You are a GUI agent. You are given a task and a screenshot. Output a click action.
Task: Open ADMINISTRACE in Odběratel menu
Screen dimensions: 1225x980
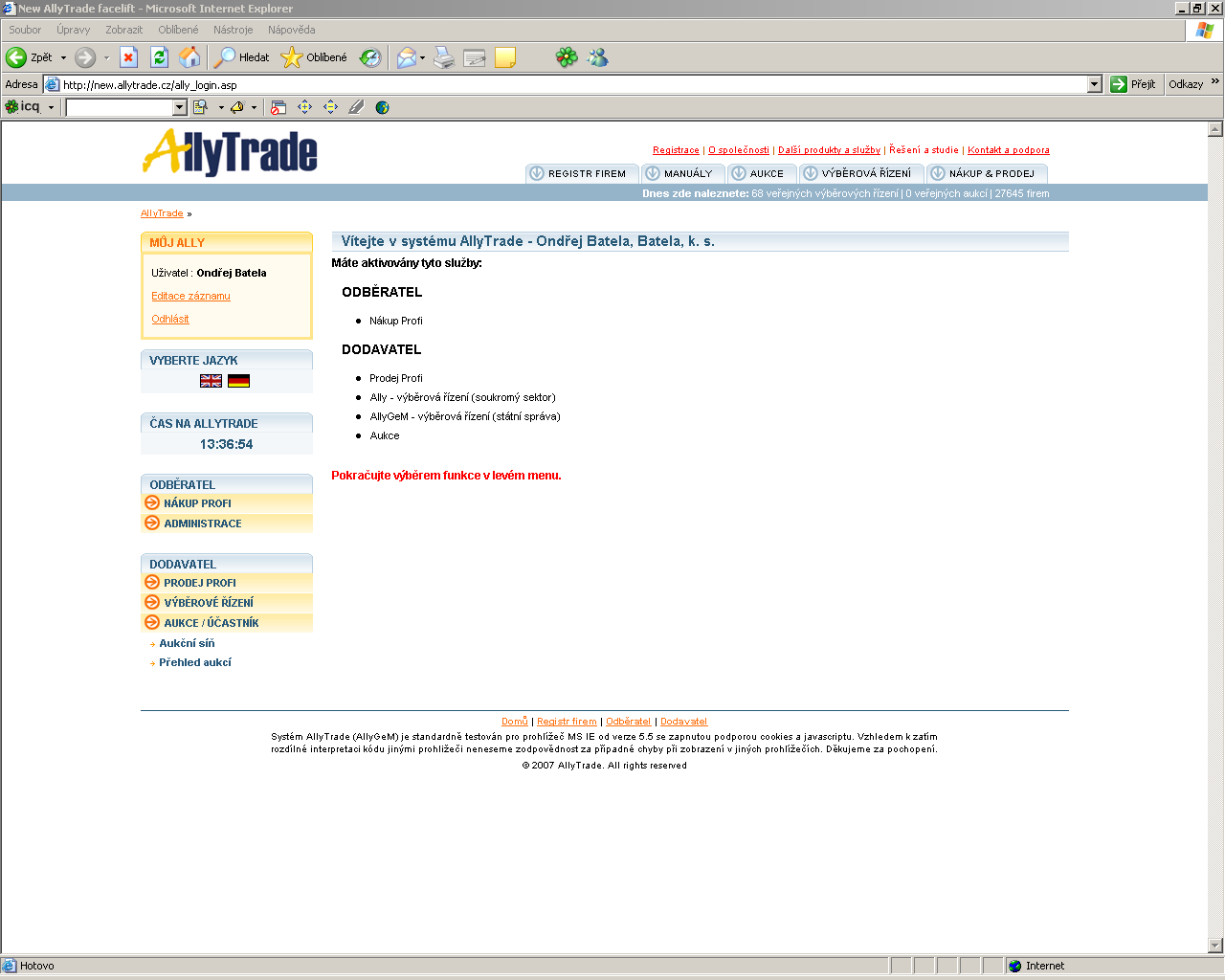click(x=227, y=523)
